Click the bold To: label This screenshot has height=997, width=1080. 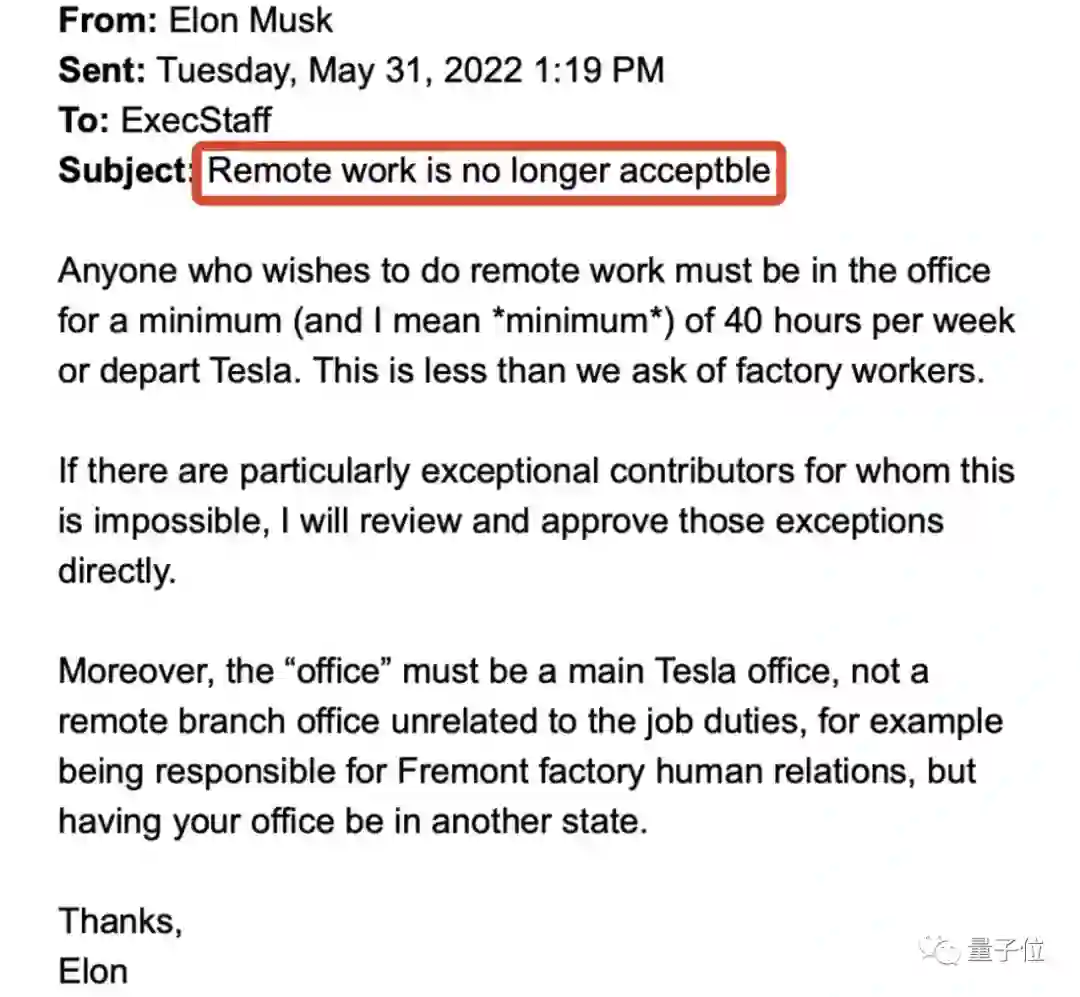pos(84,120)
